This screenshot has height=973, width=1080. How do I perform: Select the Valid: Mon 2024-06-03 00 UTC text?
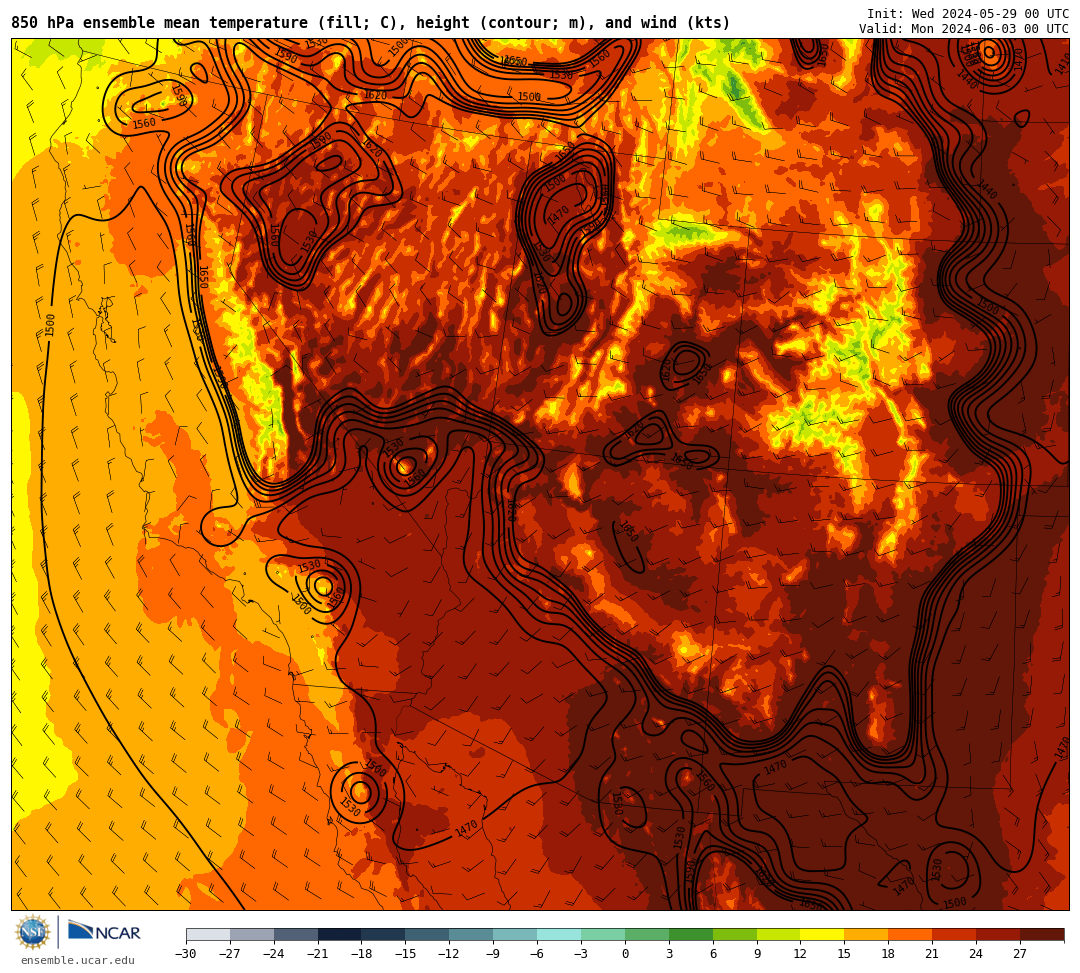click(x=964, y=29)
